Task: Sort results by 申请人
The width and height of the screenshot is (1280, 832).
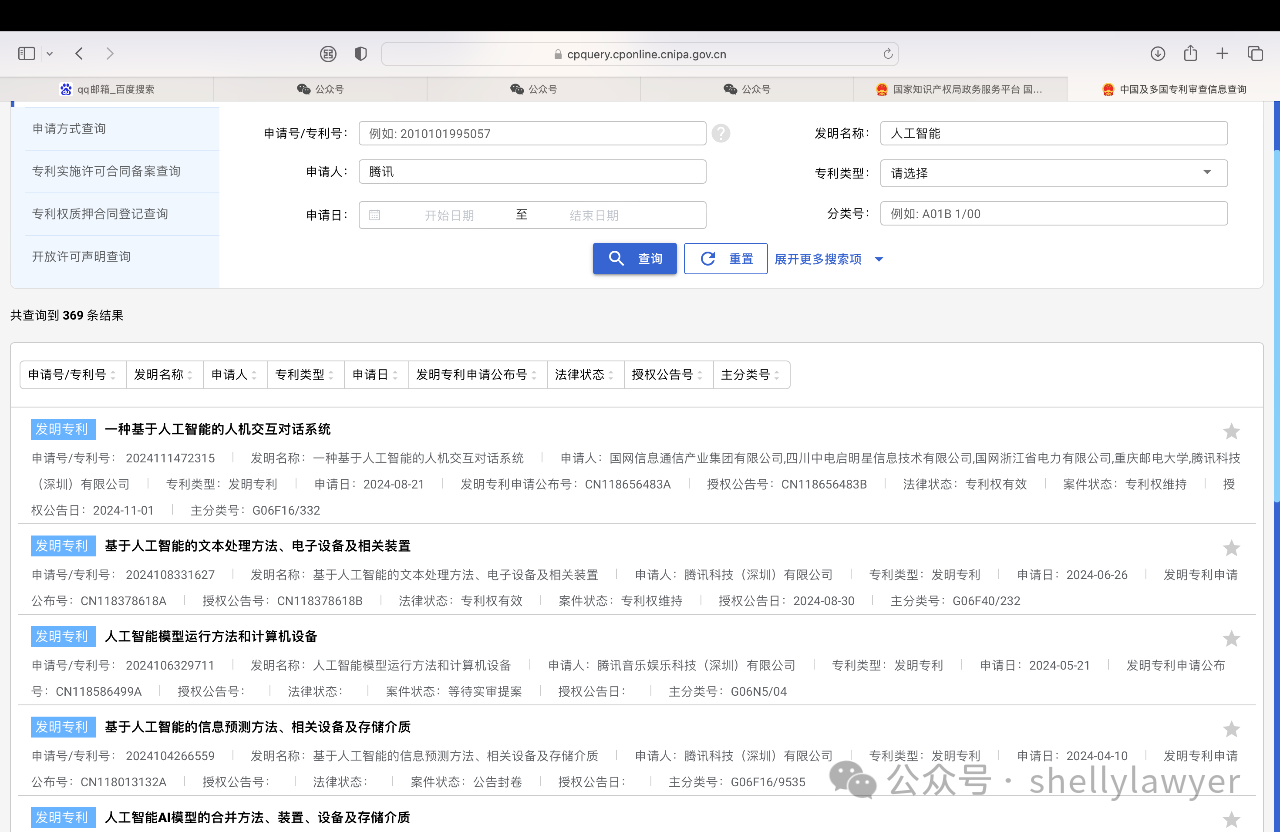Action: point(235,375)
